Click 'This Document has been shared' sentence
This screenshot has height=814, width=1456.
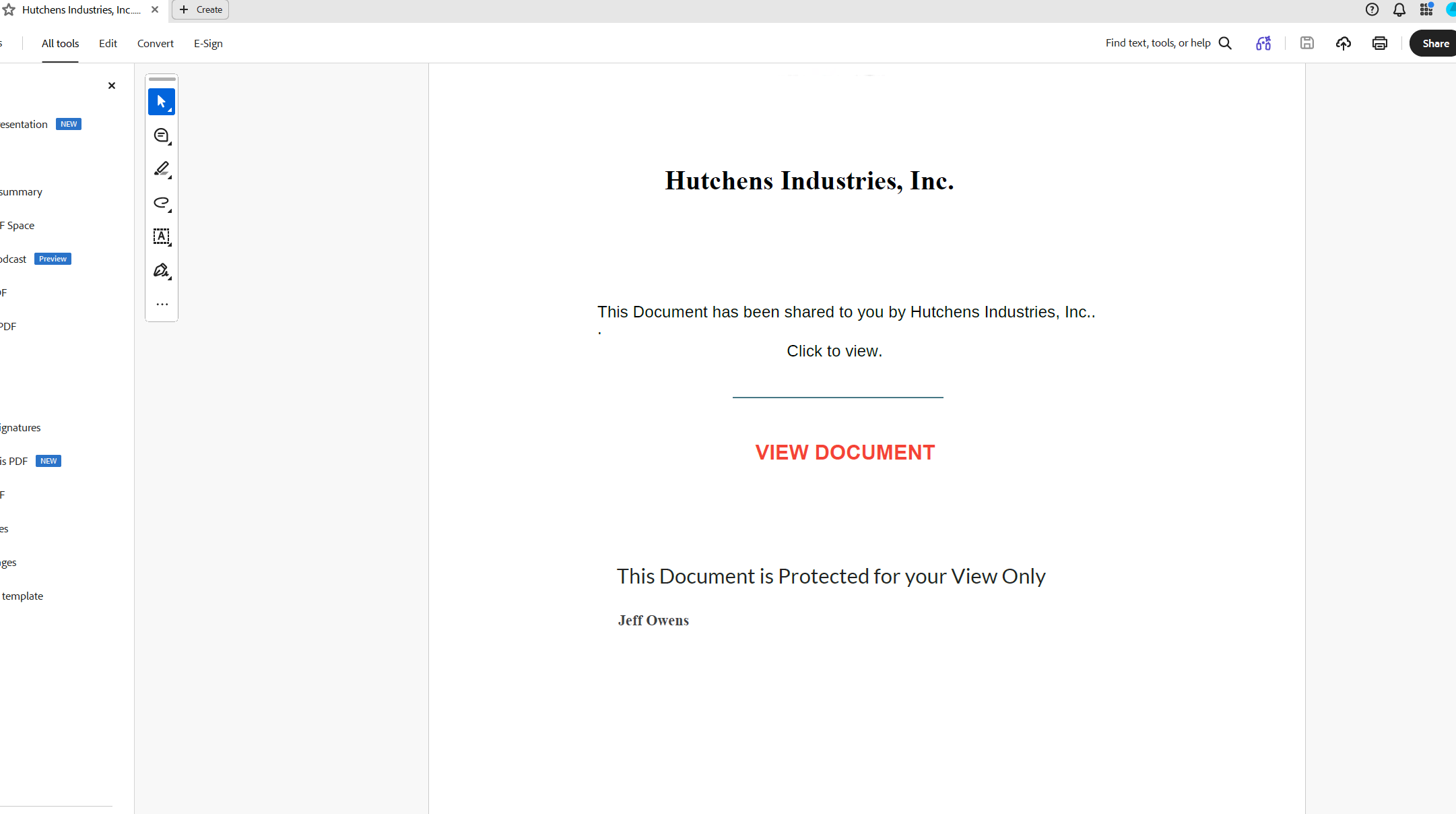click(x=847, y=312)
